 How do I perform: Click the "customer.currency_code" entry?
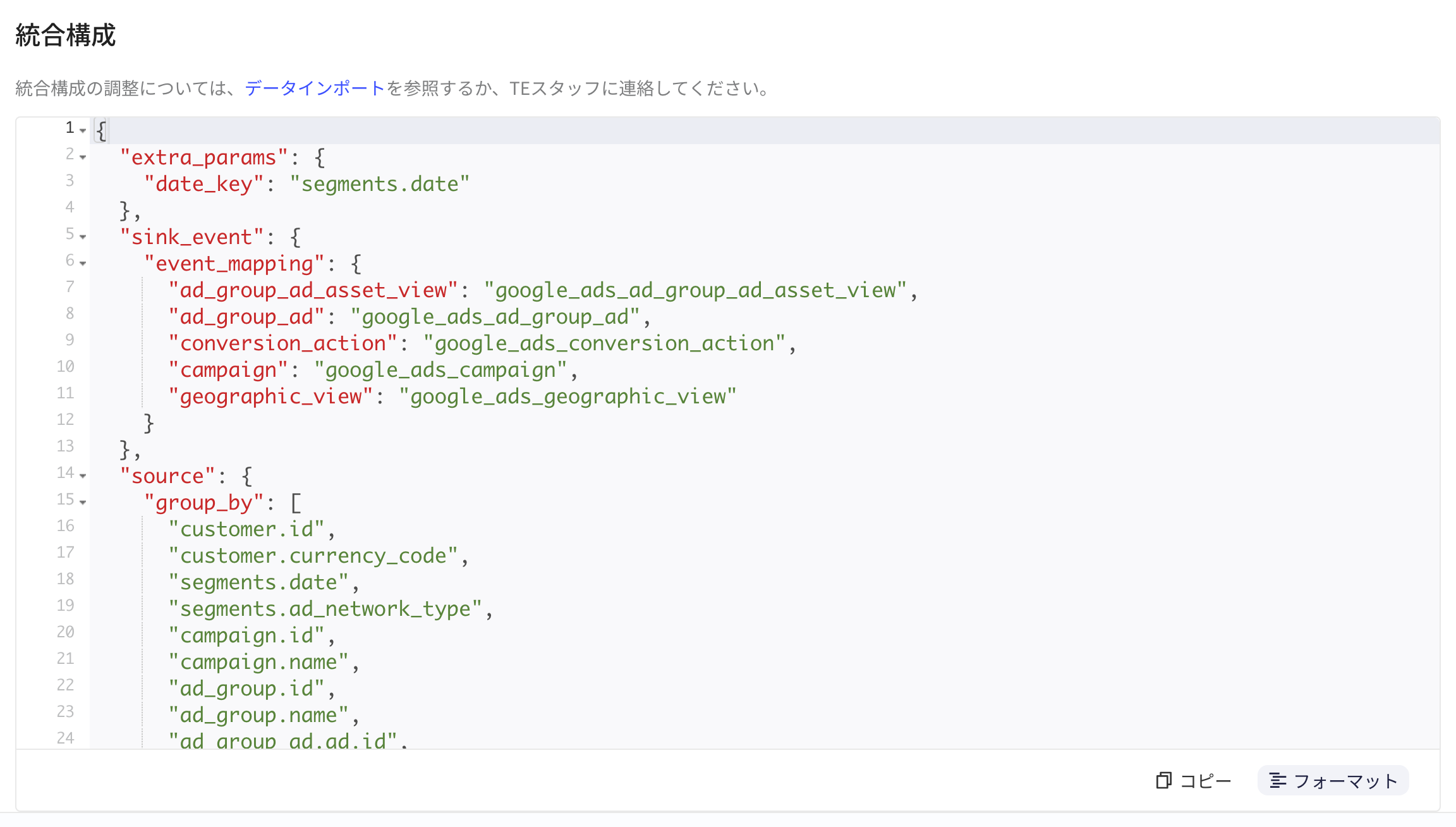[x=313, y=556]
